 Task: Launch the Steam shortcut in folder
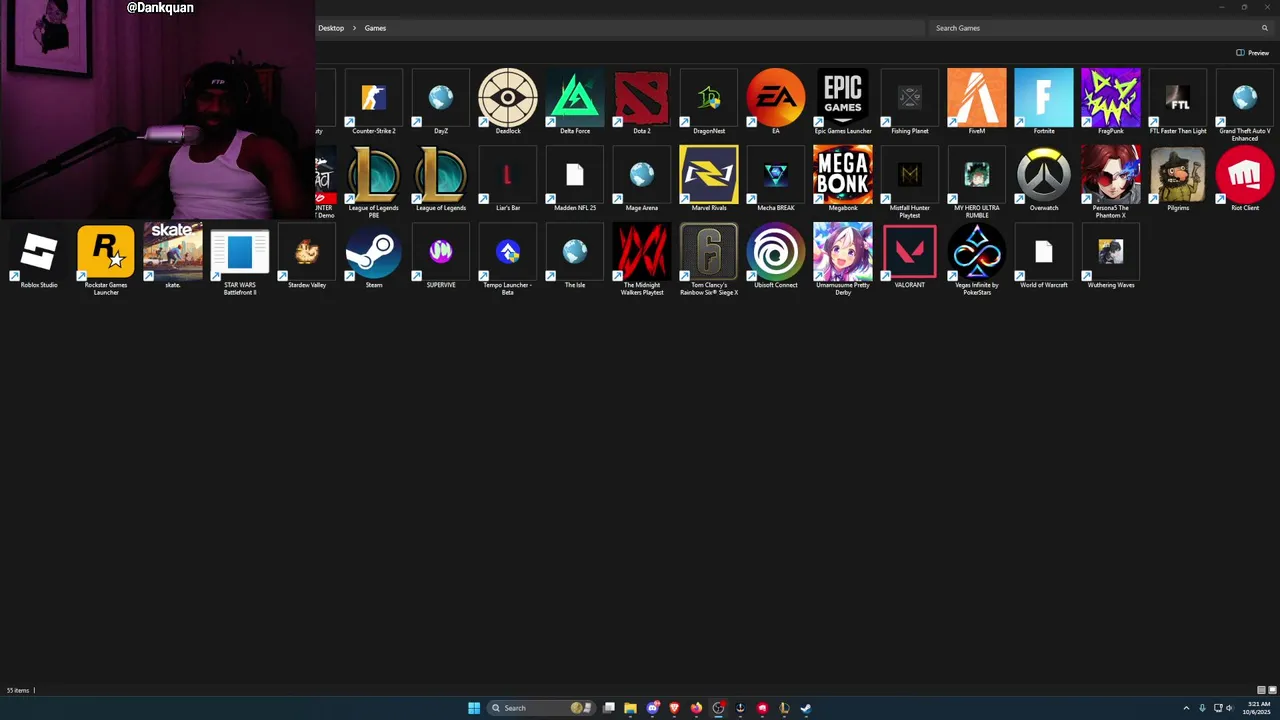(374, 255)
